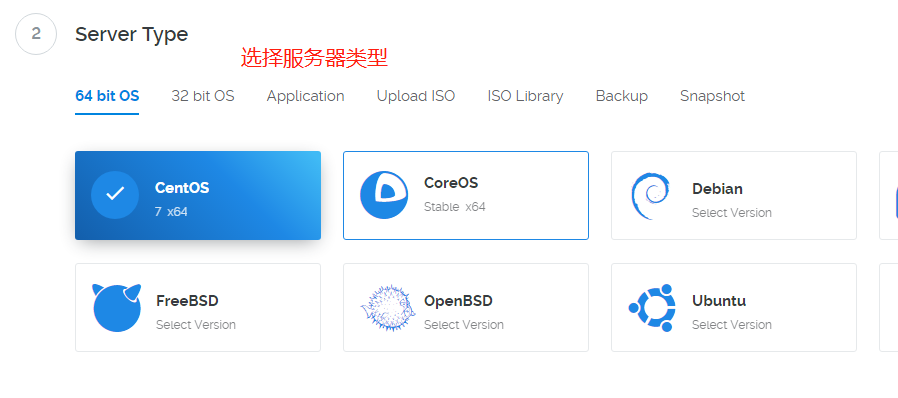Image resolution: width=898 pixels, height=398 pixels.
Task: Switch to the 64 bit OS tab
Action: pyautogui.click(x=107, y=96)
